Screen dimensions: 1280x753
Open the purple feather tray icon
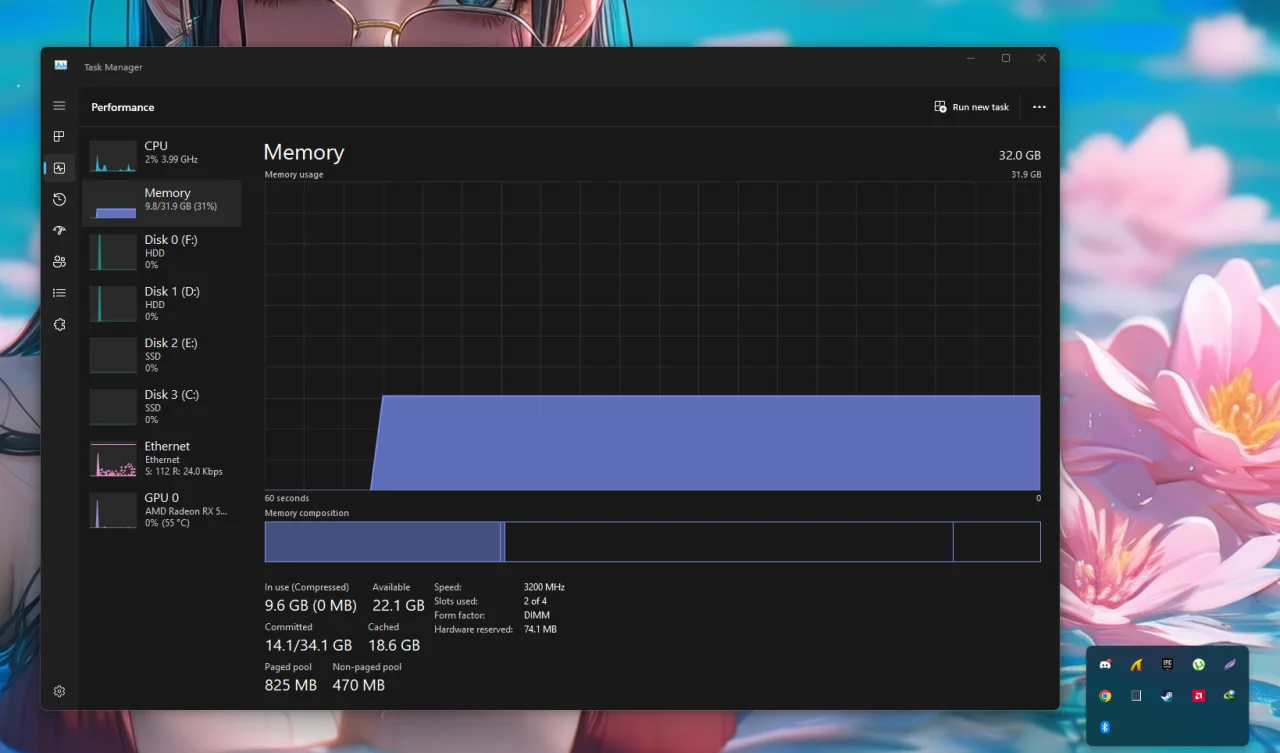click(x=1230, y=665)
